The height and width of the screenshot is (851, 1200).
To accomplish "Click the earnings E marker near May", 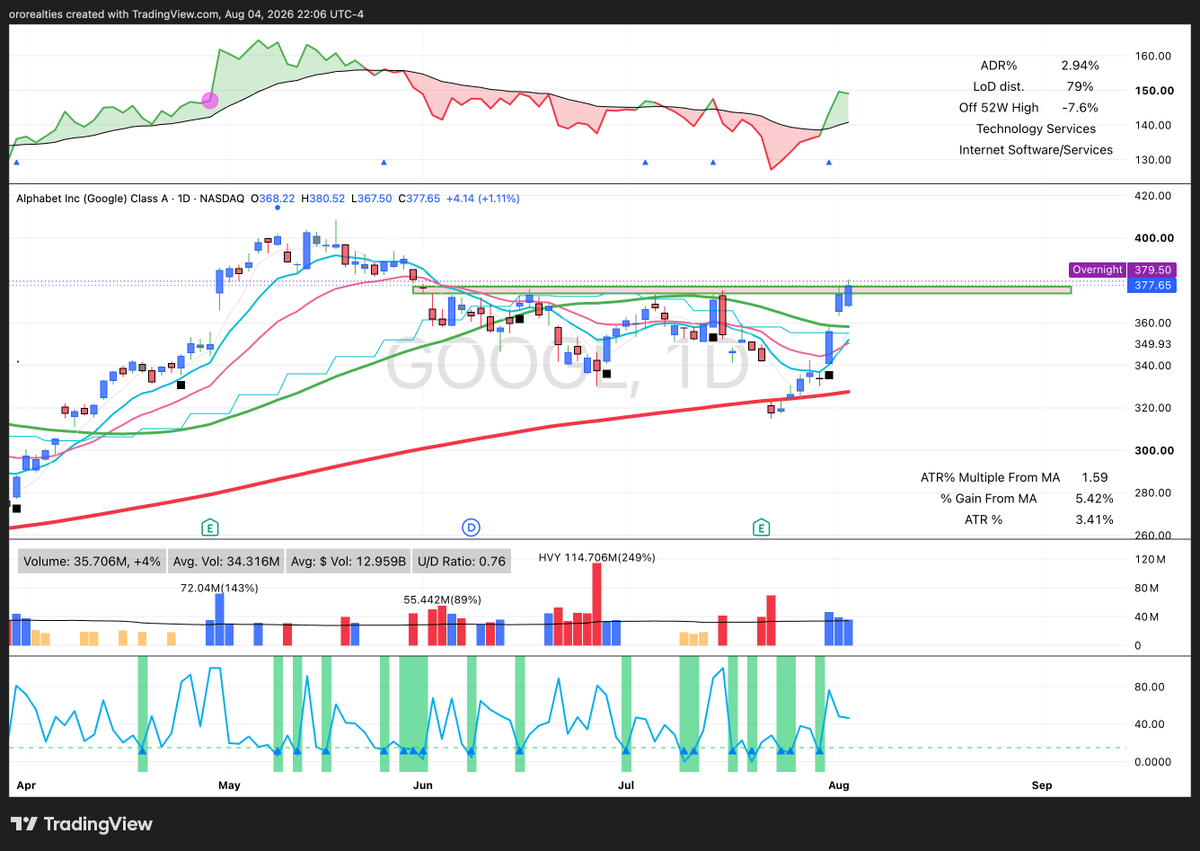I will point(210,526).
